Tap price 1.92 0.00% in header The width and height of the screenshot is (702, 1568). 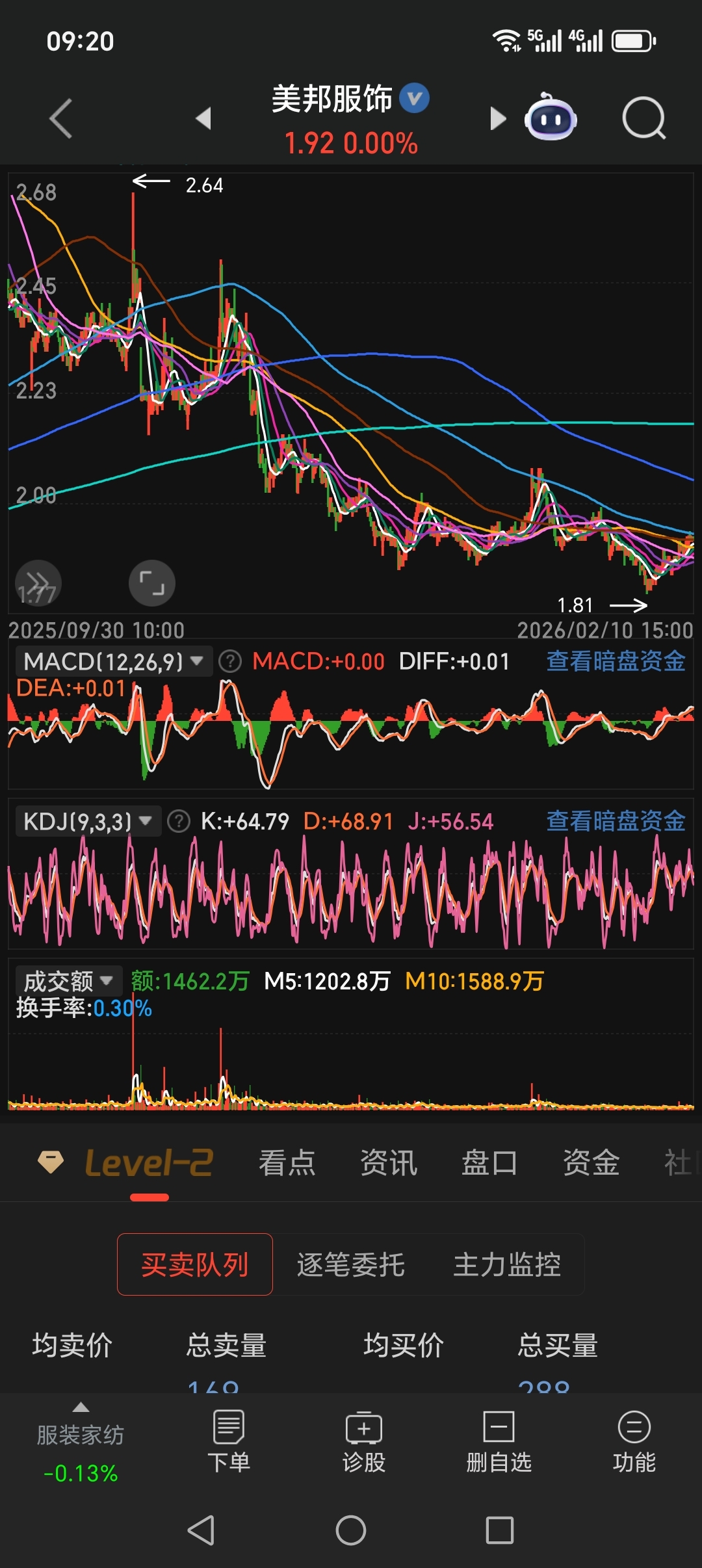(351, 143)
